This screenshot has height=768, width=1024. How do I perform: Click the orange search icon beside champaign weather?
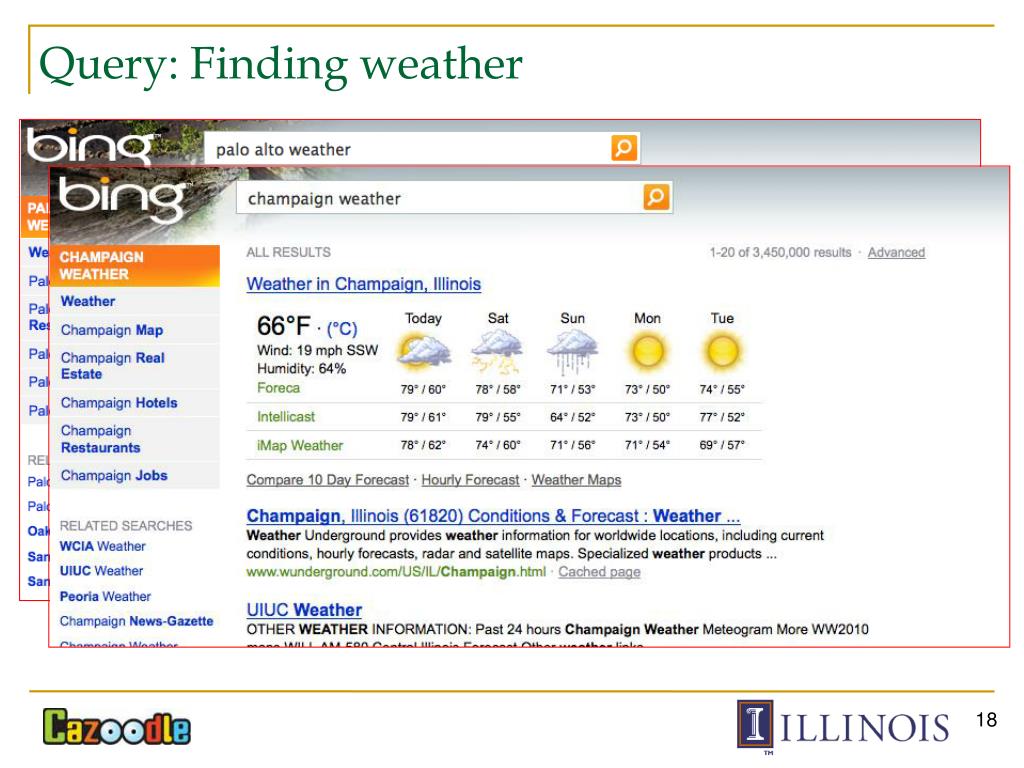click(656, 197)
